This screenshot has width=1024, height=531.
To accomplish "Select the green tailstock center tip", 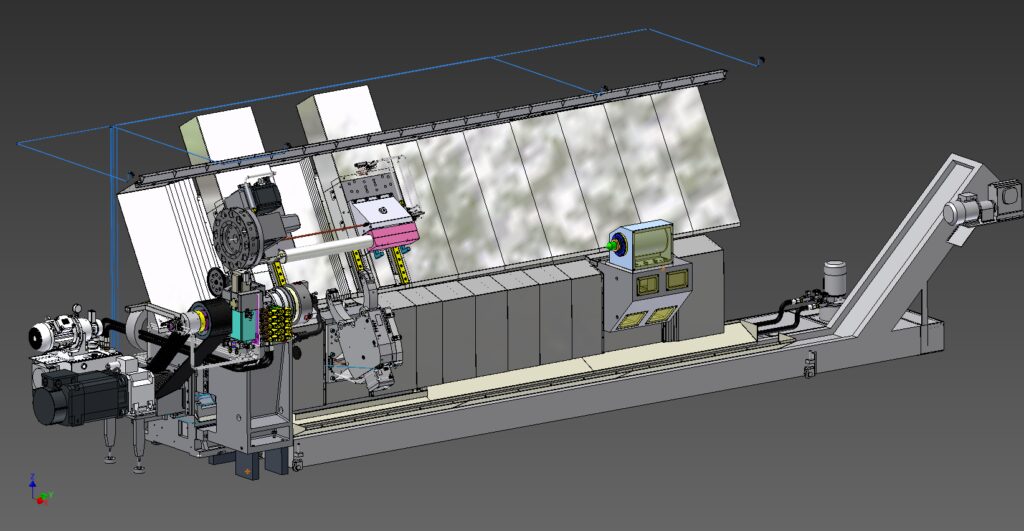I will 611,246.
